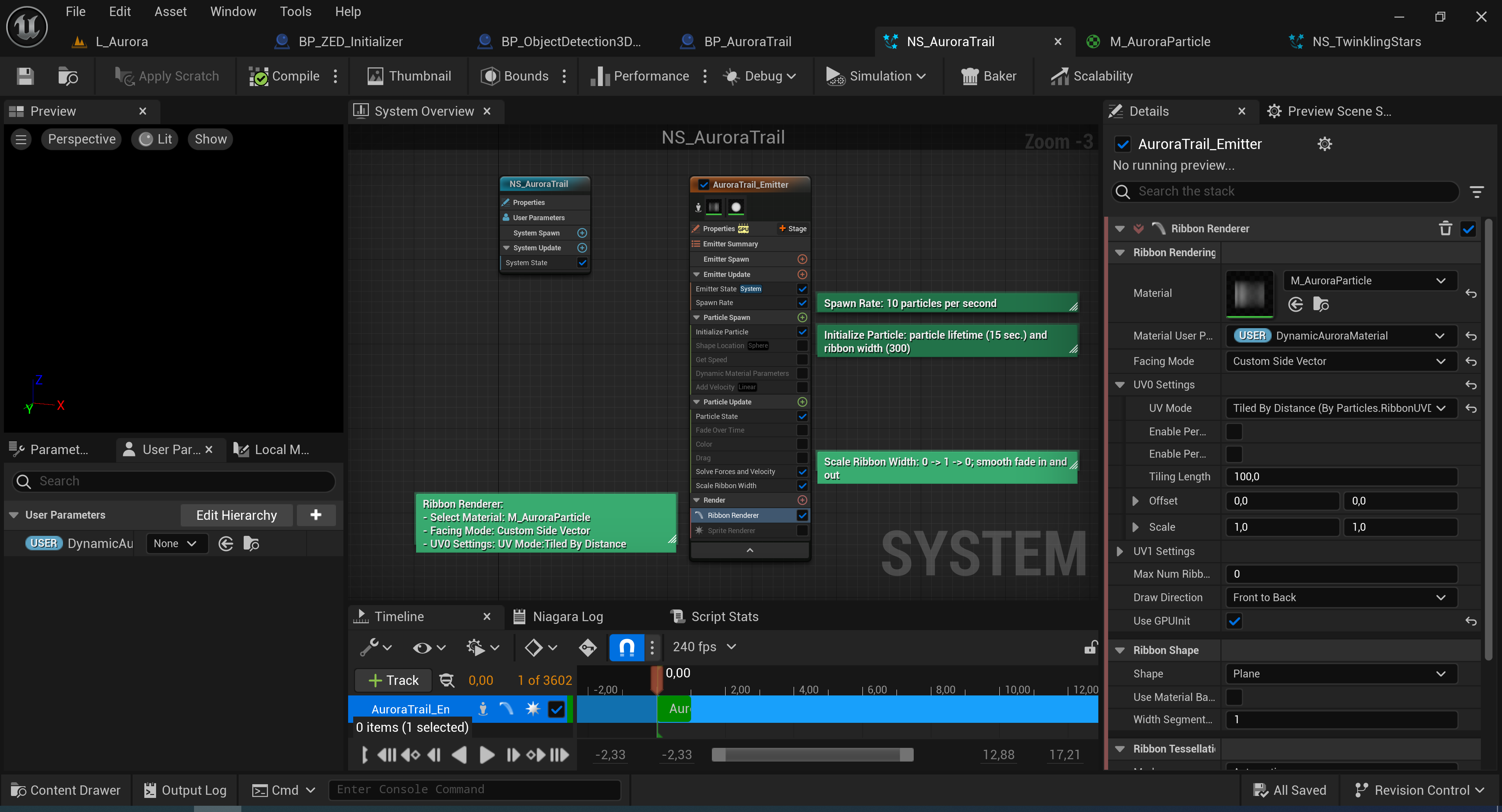Click the Add Stage button
Image resolution: width=1502 pixels, height=812 pixels.
pyautogui.click(x=792, y=228)
